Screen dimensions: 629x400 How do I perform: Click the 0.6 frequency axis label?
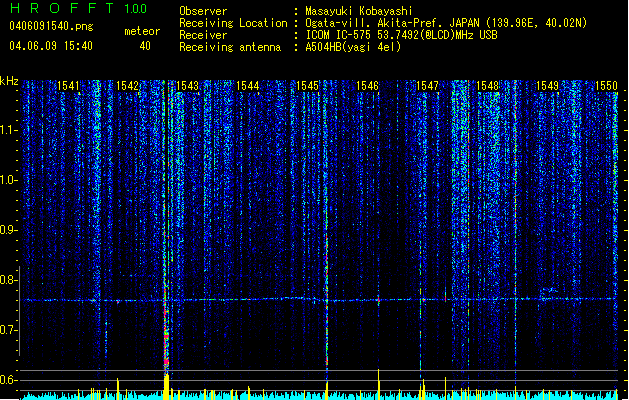[8, 380]
